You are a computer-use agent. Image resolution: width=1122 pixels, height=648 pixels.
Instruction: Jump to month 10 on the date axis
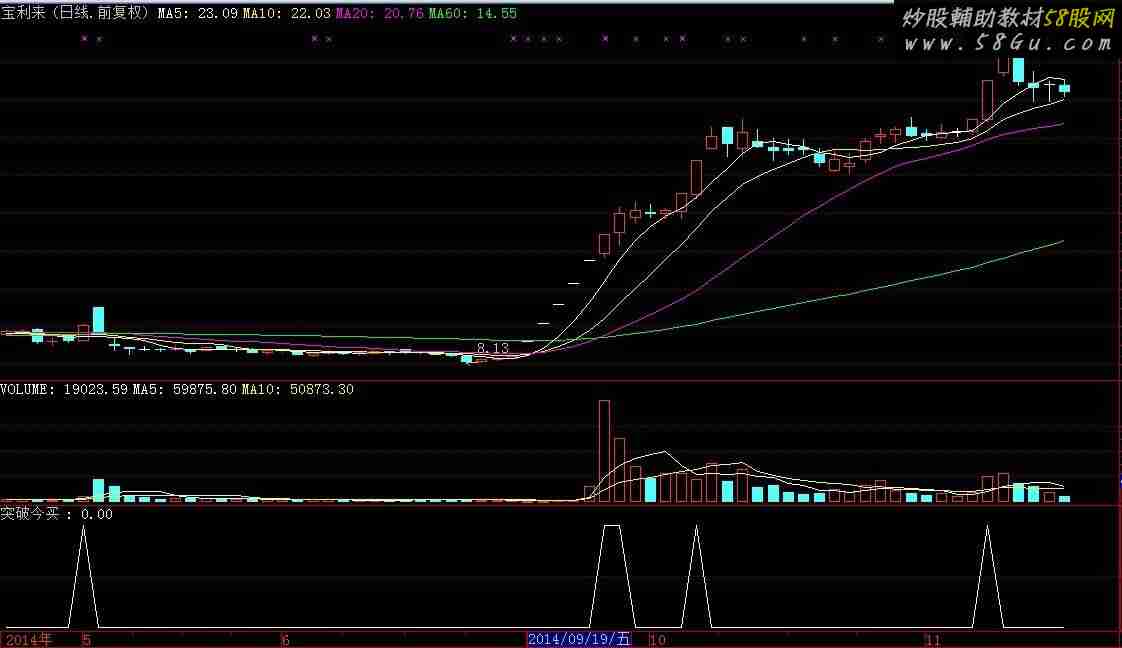click(657, 639)
